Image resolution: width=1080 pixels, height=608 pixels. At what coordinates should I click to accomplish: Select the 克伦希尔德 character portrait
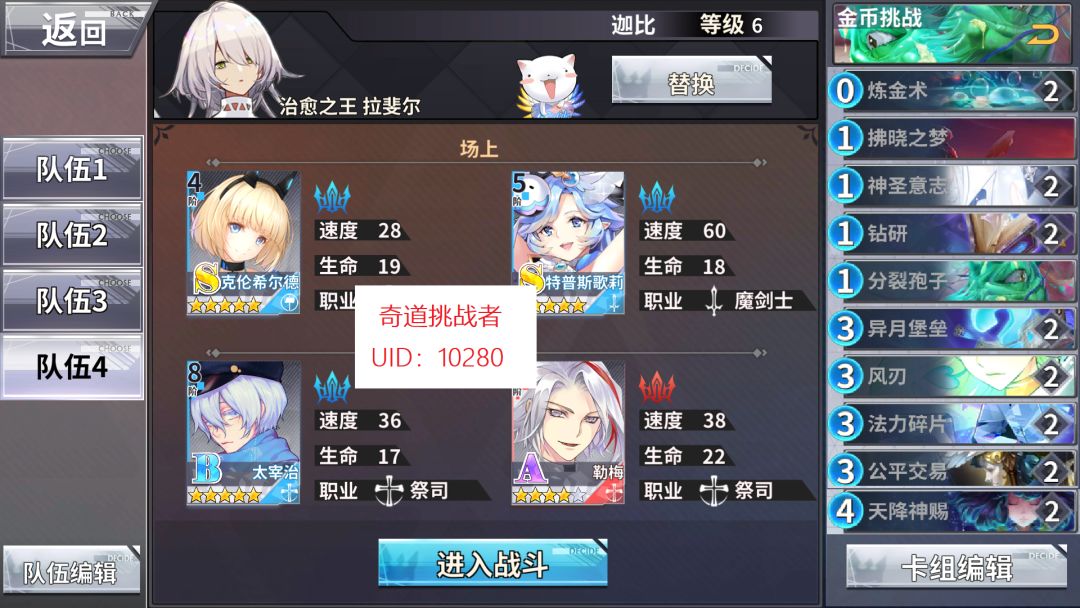click(x=244, y=243)
